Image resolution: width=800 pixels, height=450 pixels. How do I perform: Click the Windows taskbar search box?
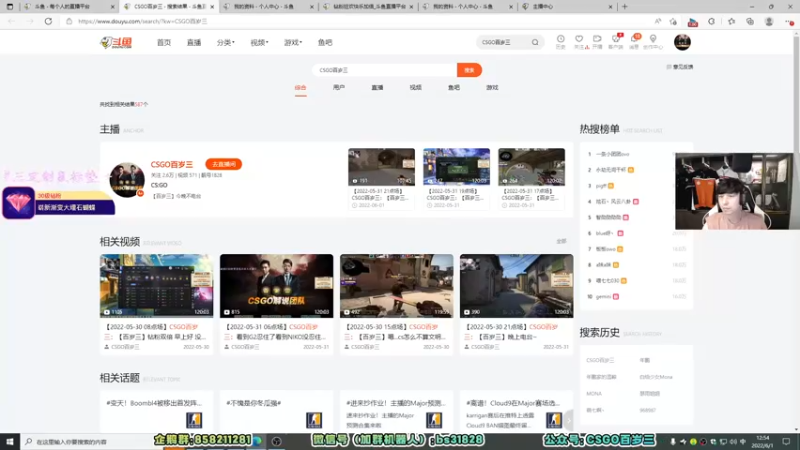pyautogui.click(x=87, y=442)
